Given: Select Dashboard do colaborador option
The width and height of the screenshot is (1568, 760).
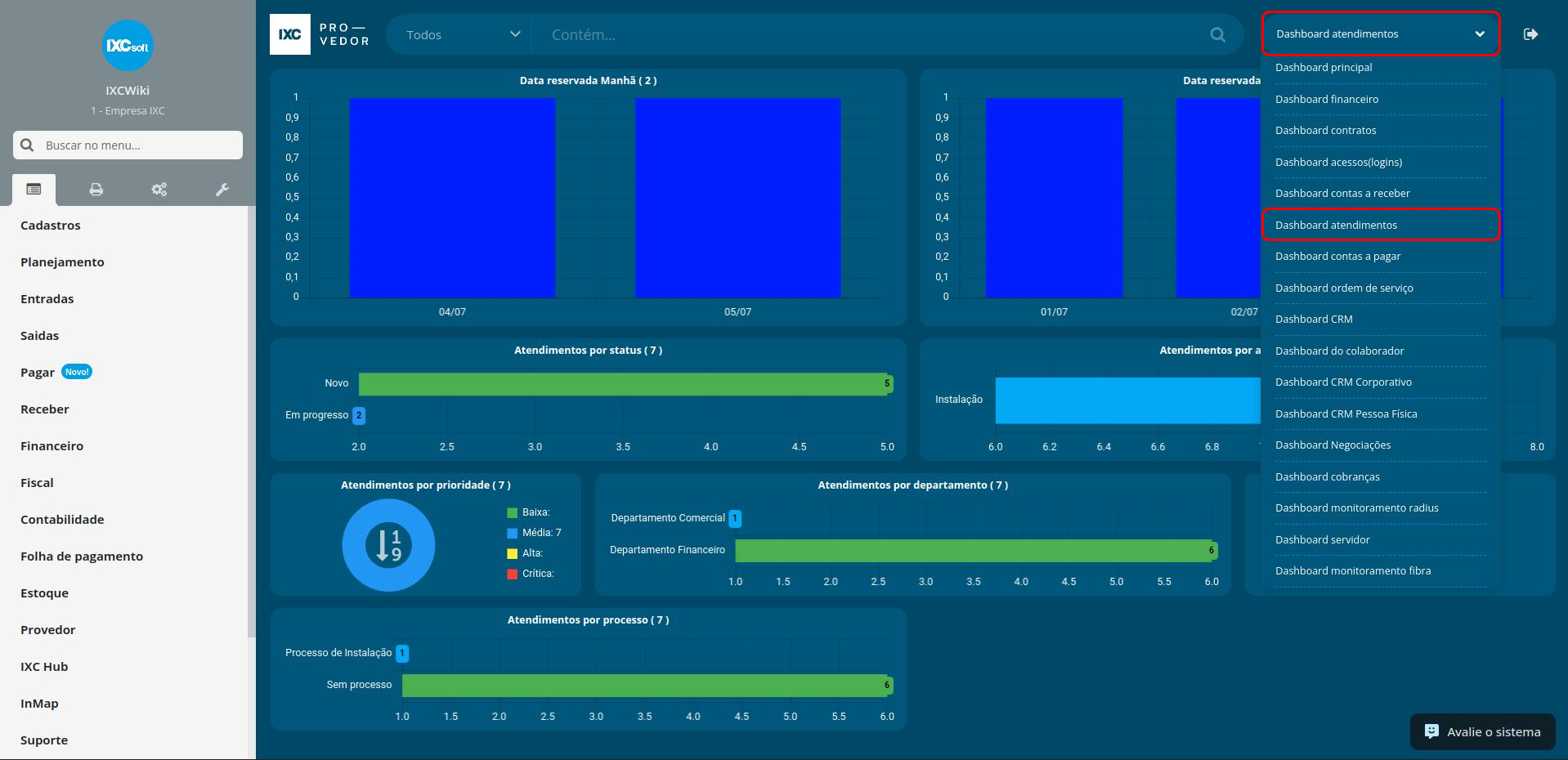Looking at the screenshot, I should pos(1381,351).
